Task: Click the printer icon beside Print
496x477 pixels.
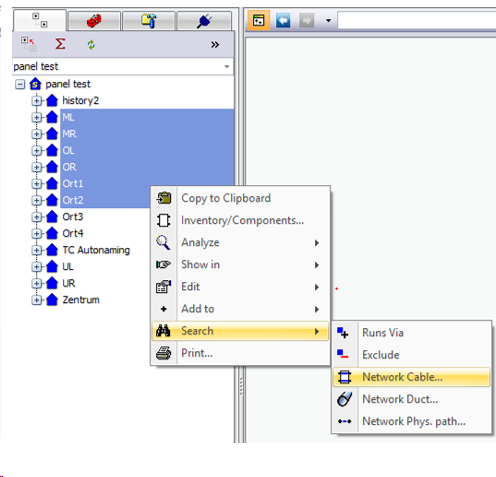Action: (x=163, y=353)
